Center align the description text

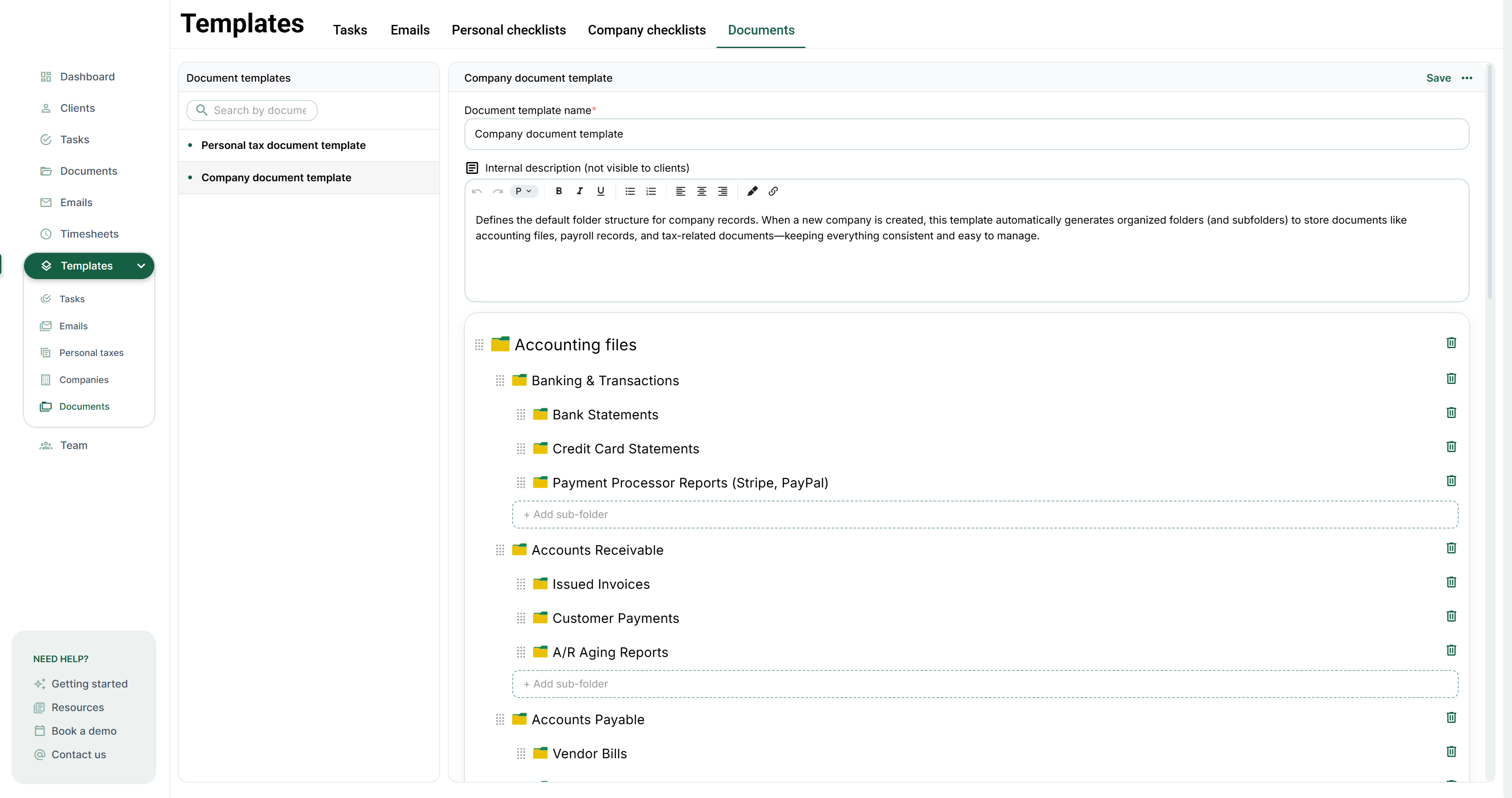701,191
